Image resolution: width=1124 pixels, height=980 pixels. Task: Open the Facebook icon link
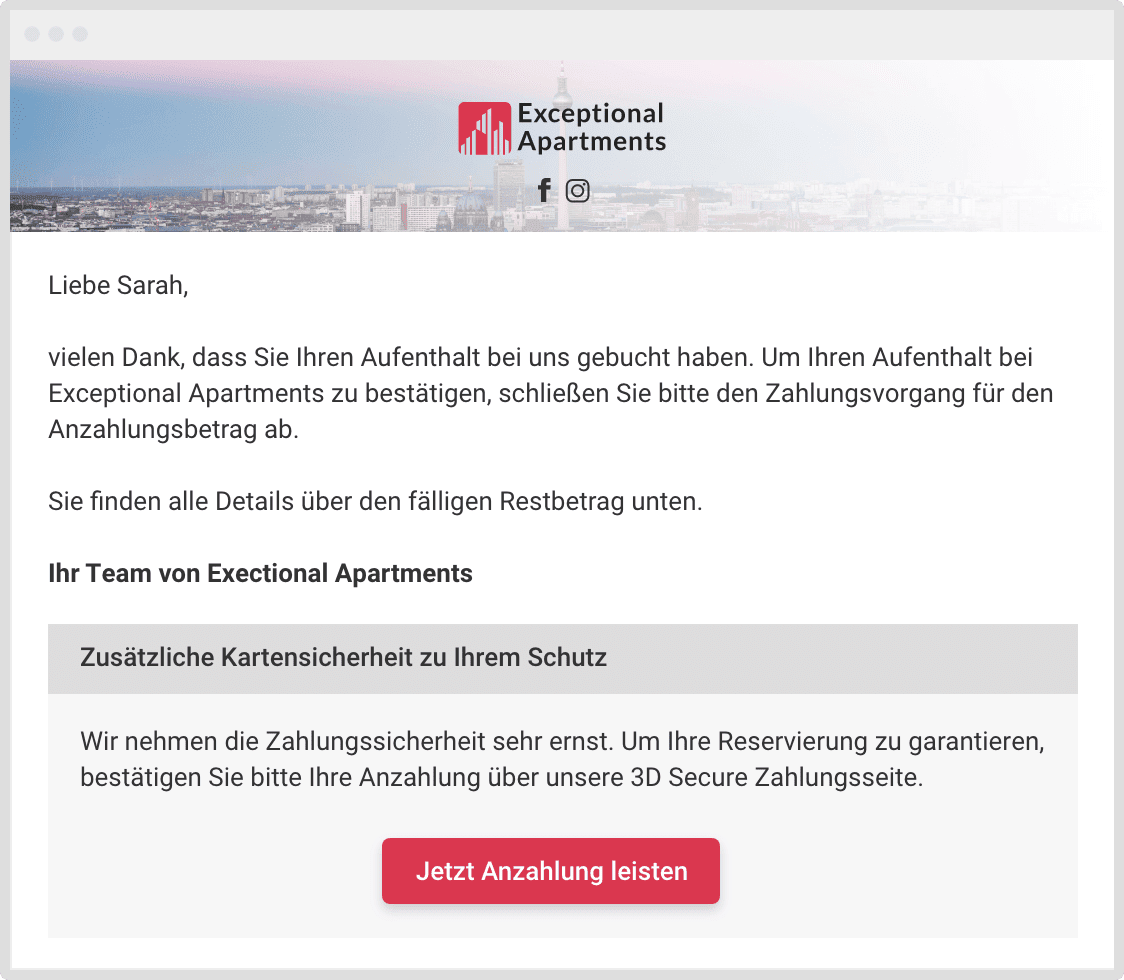[x=544, y=190]
